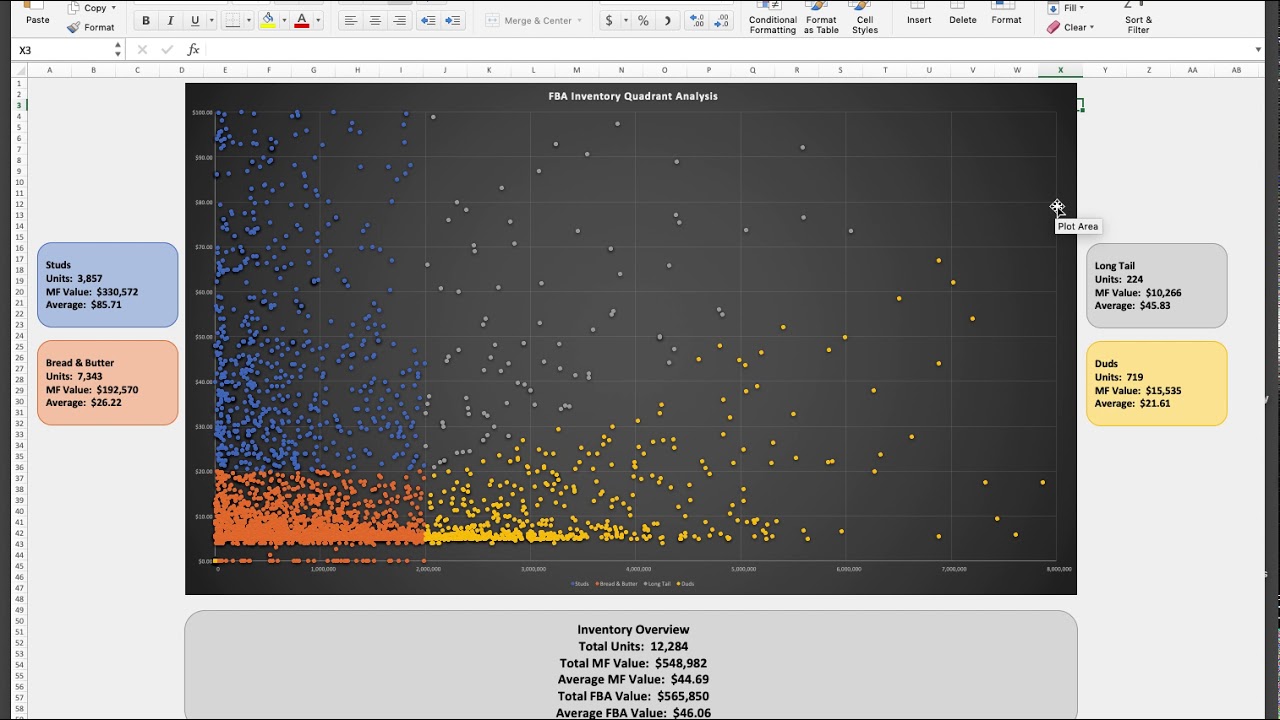
Task: Apply cell borders icon
Action: click(232, 21)
